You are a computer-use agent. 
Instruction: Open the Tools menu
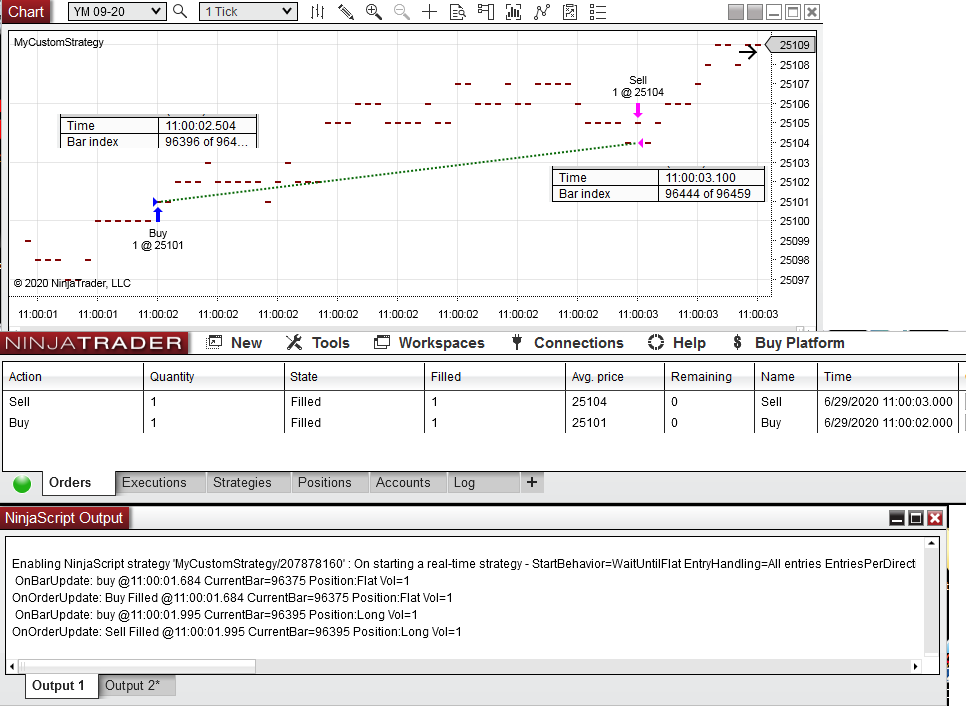coord(318,343)
